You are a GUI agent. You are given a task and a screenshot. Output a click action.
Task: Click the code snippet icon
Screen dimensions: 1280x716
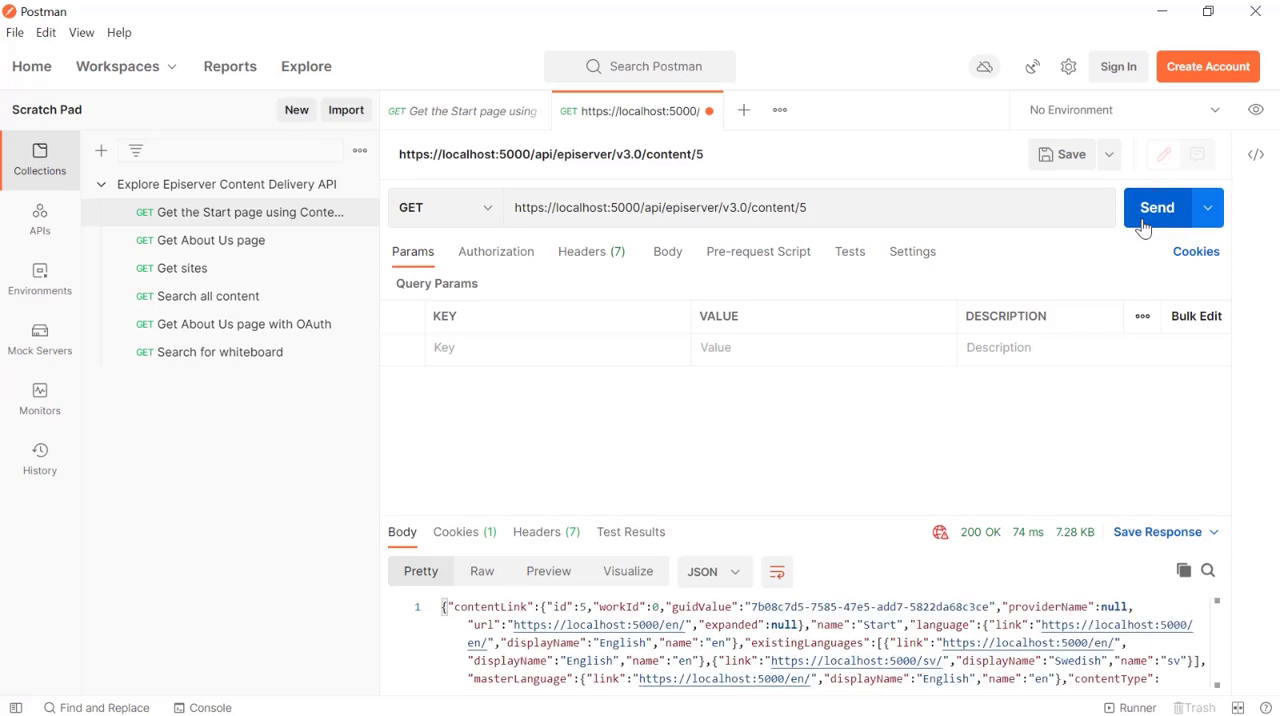click(1256, 155)
